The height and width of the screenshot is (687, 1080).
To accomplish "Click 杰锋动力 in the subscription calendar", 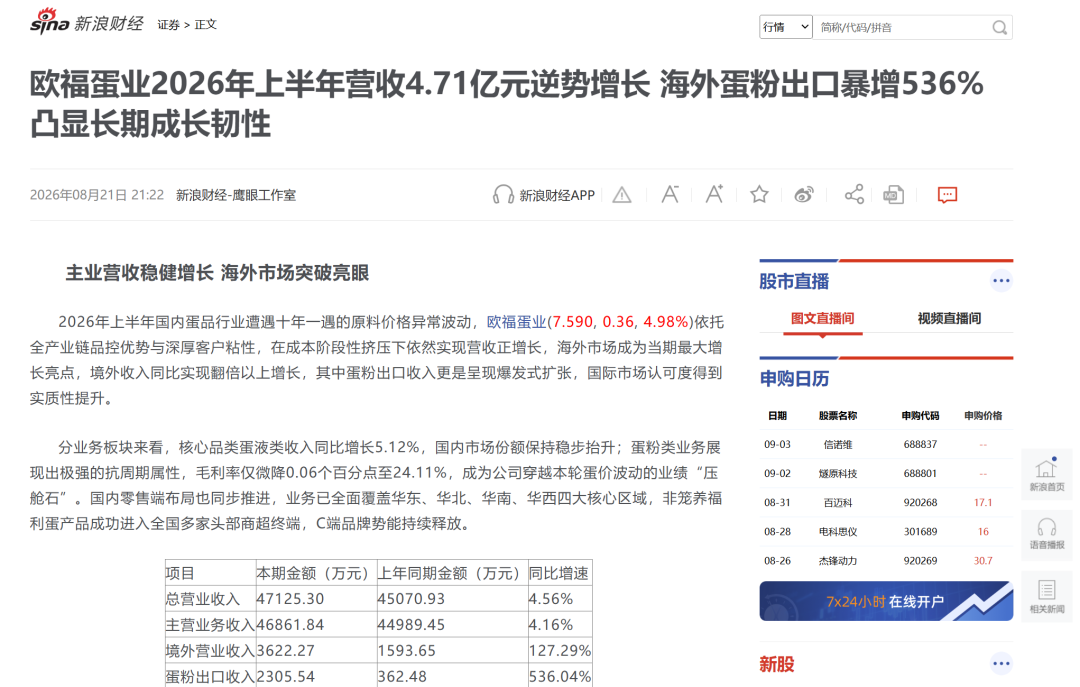I will [838, 560].
